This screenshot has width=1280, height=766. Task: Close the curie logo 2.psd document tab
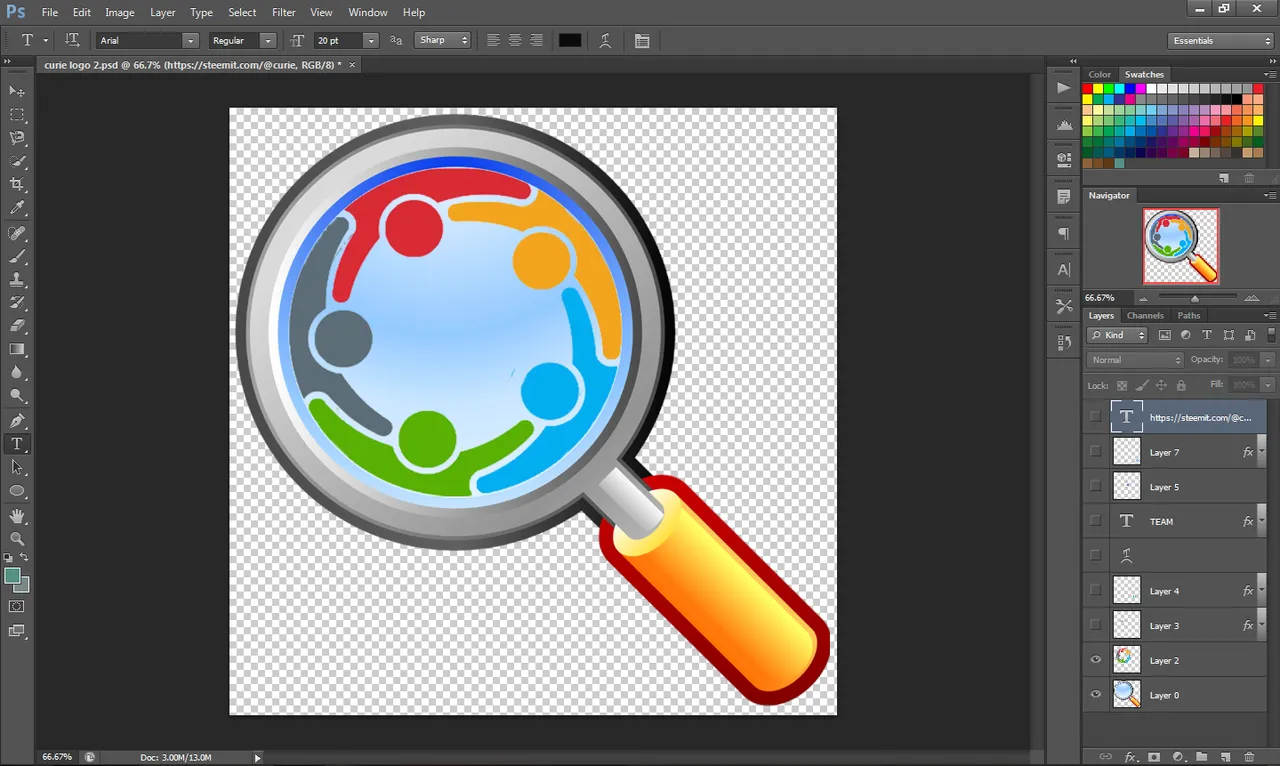351,64
